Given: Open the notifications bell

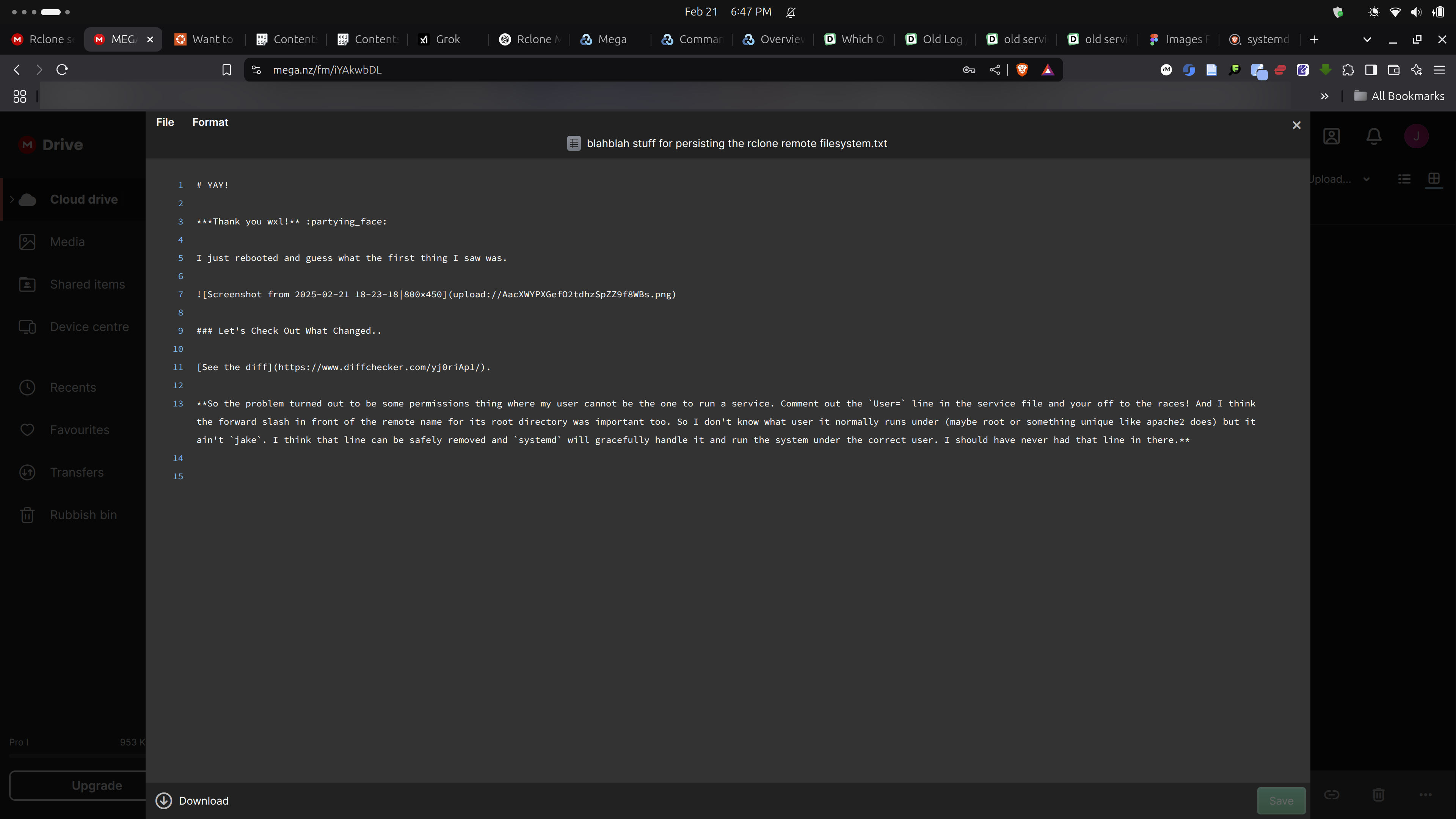Looking at the screenshot, I should (x=1374, y=136).
